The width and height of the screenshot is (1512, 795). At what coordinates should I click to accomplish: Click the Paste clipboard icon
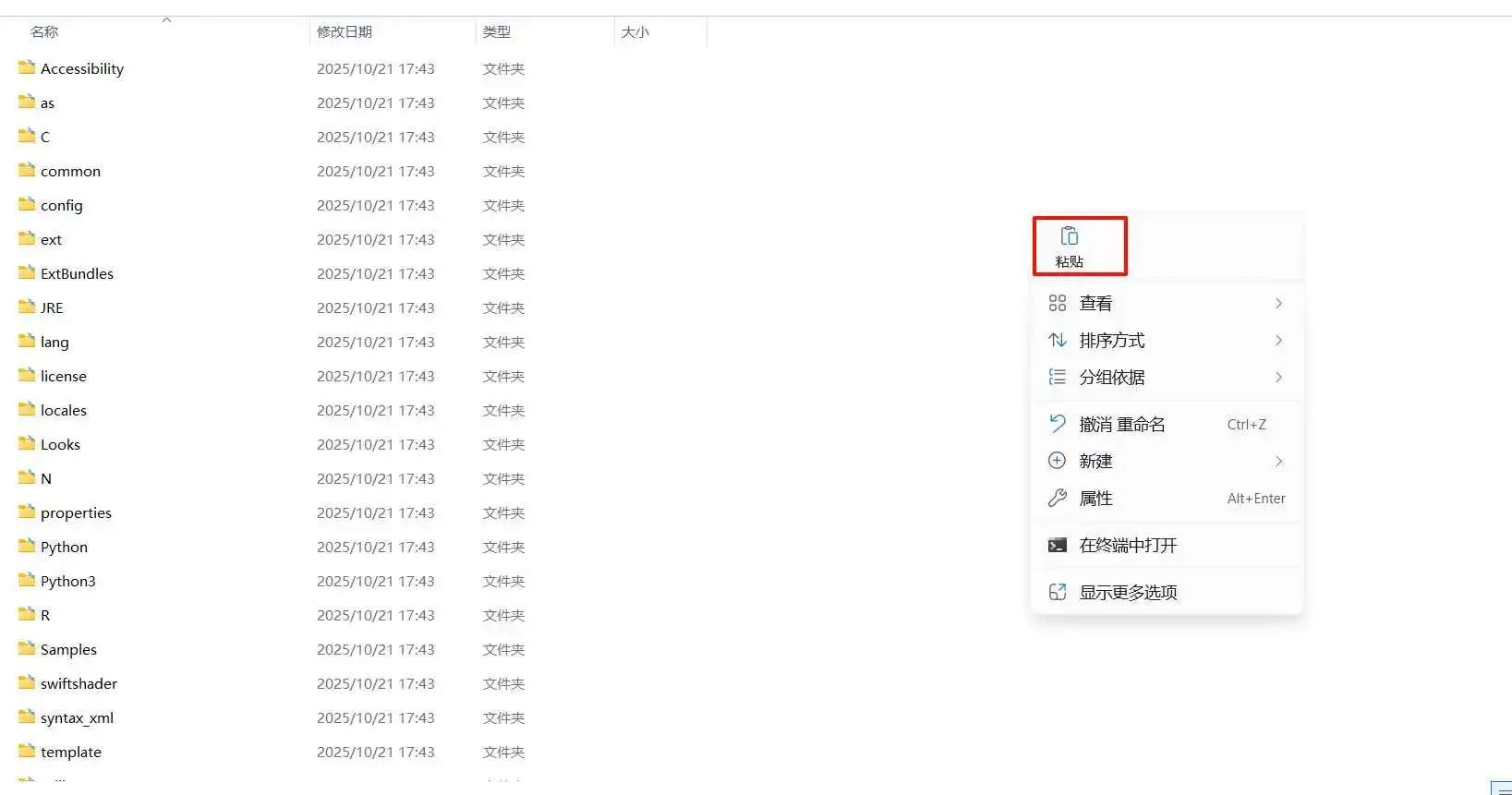pos(1070,236)
